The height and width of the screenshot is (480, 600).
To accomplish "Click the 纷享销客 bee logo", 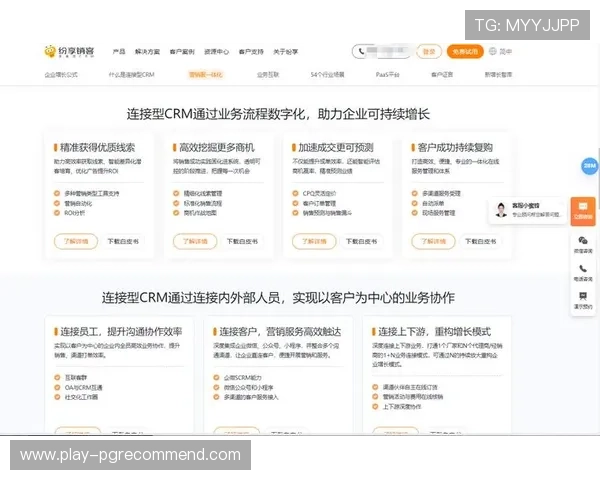I will point(69,51).
